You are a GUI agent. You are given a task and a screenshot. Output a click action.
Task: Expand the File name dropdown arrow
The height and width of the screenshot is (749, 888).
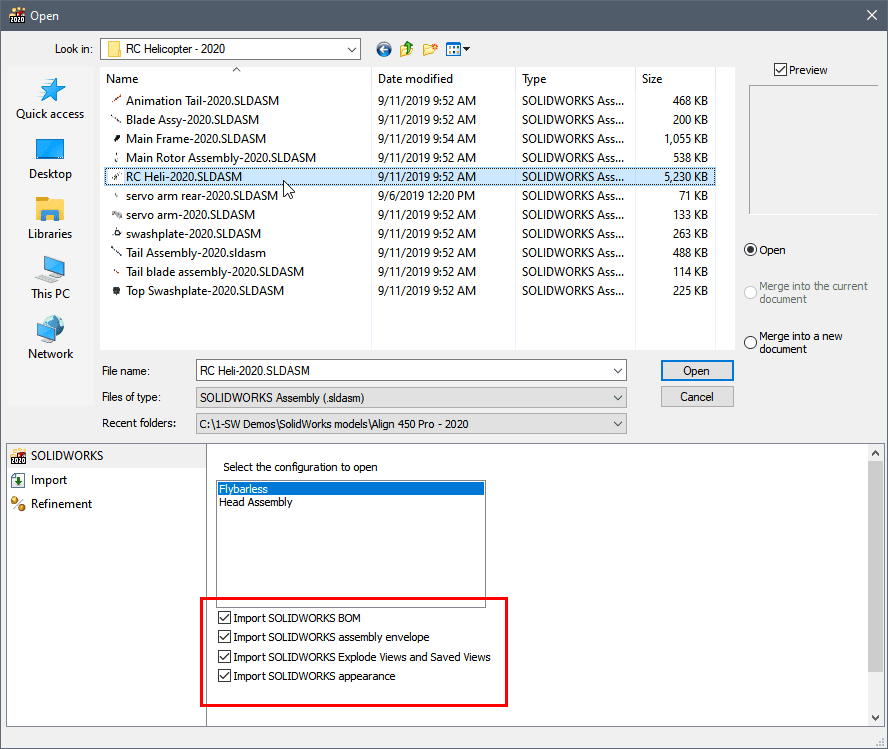(618, 371)
